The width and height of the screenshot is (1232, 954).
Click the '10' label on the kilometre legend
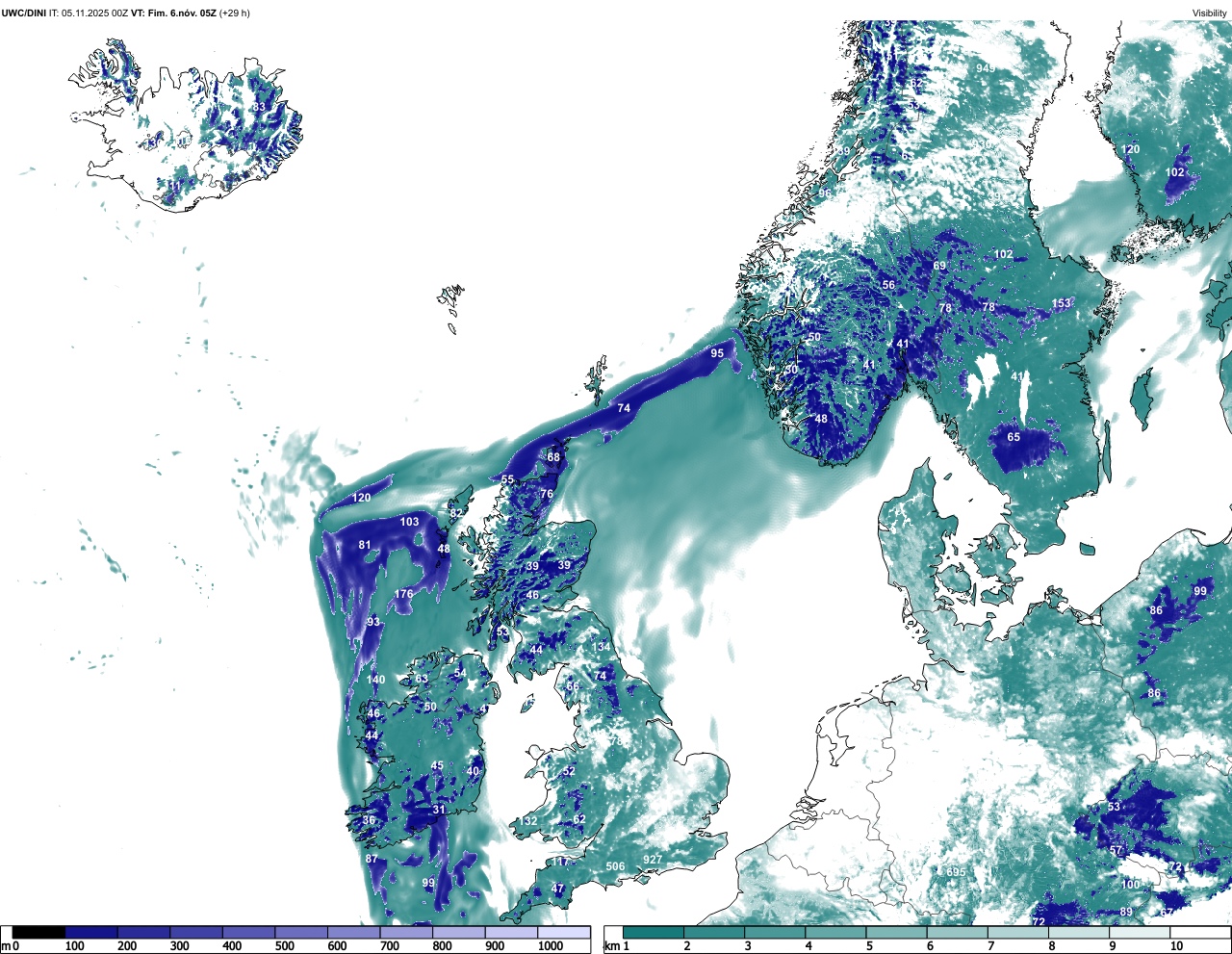click(x=1176, y=946)
